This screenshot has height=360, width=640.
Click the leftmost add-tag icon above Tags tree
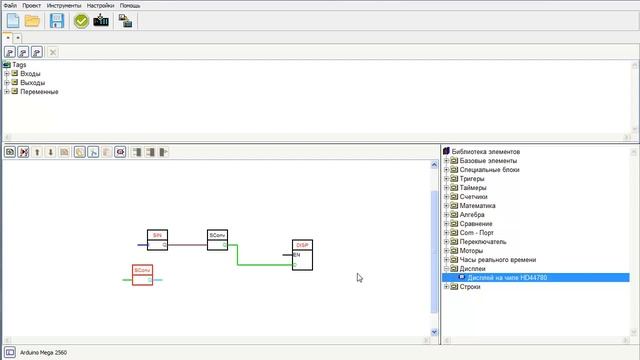[x=10, y=52]
